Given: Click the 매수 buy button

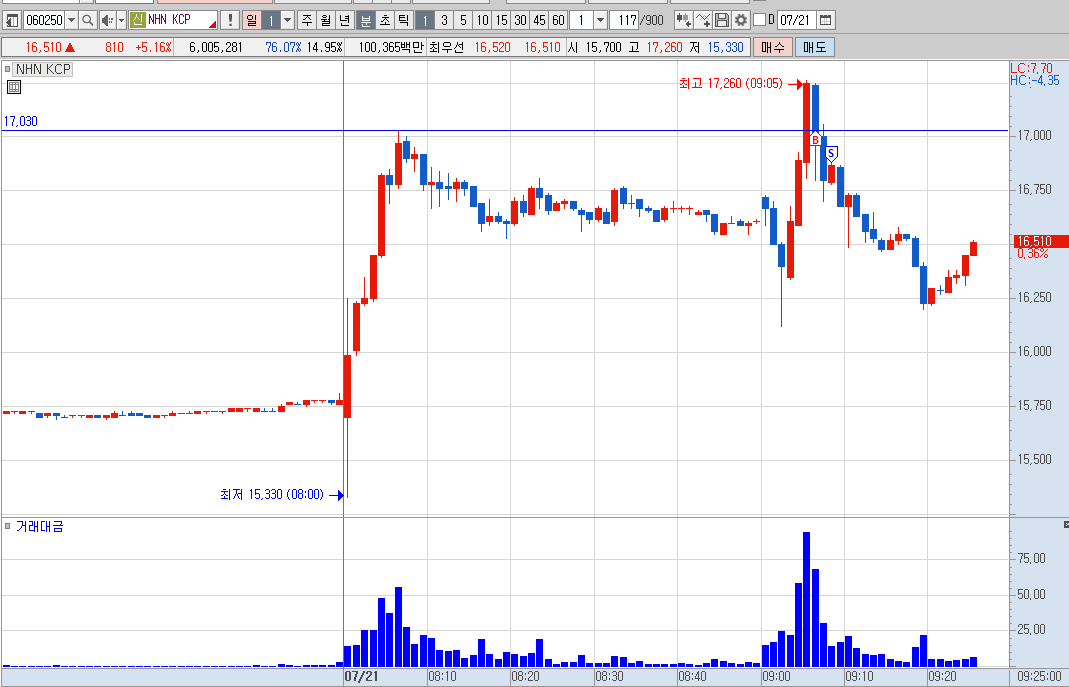Looking at the screenshot, I should click(773, 47).
